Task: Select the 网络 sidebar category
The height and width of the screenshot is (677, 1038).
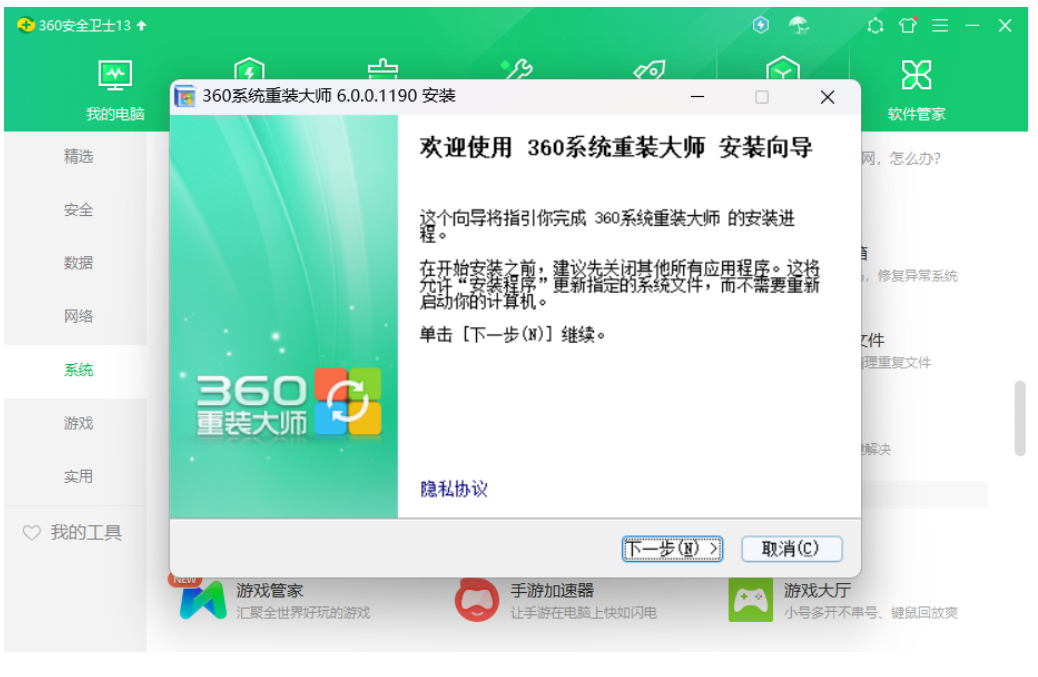Action: click(x=78, y=316)
